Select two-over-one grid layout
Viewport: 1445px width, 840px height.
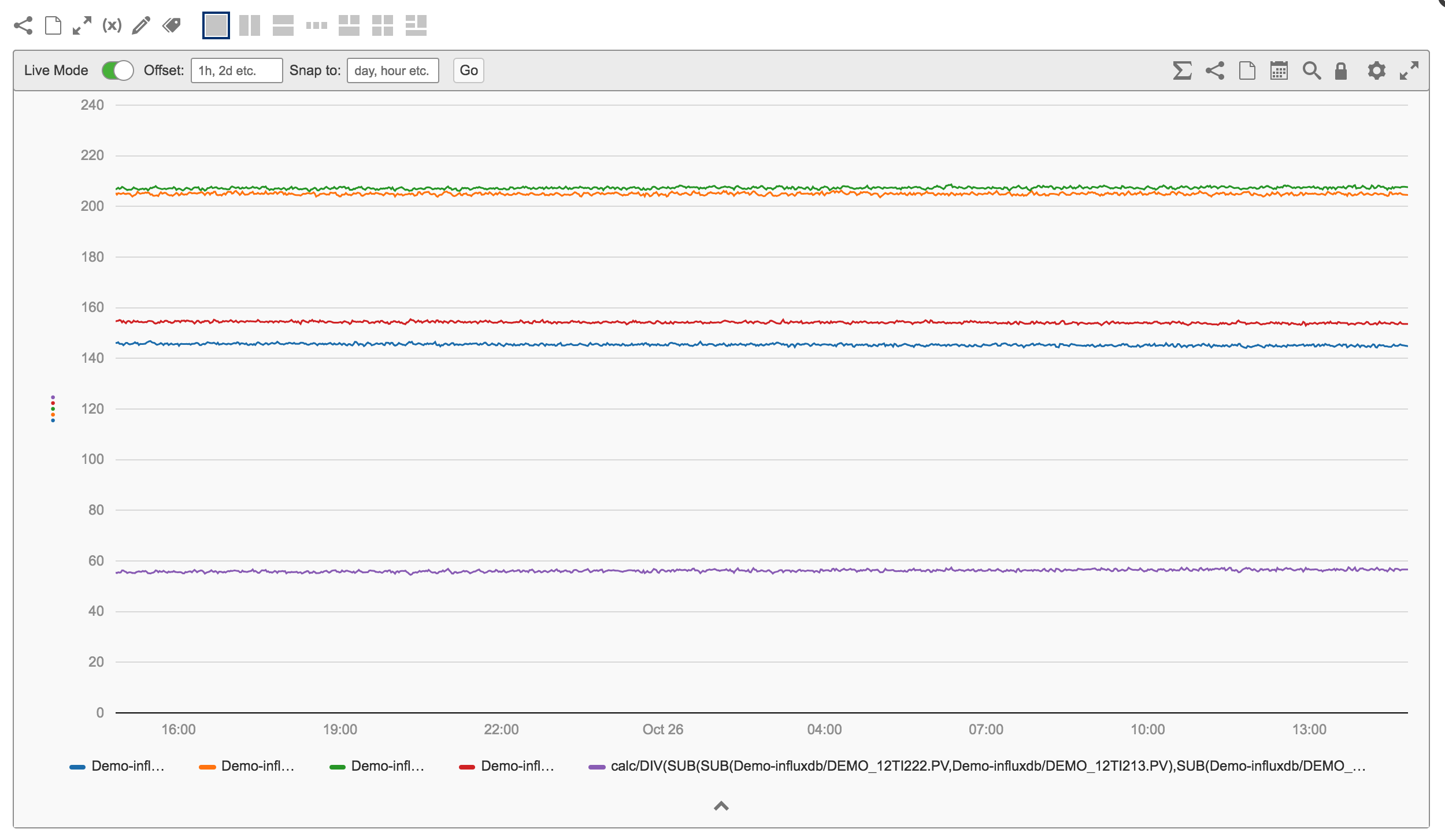pos(349,25)
